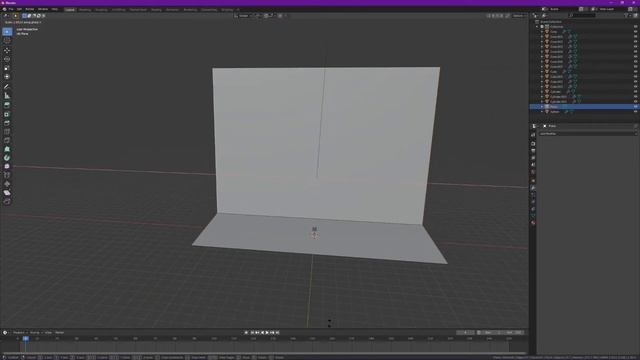Toggle visibility of Sphere object
This screenshot has height=360, width=640.
pos(636,111)
